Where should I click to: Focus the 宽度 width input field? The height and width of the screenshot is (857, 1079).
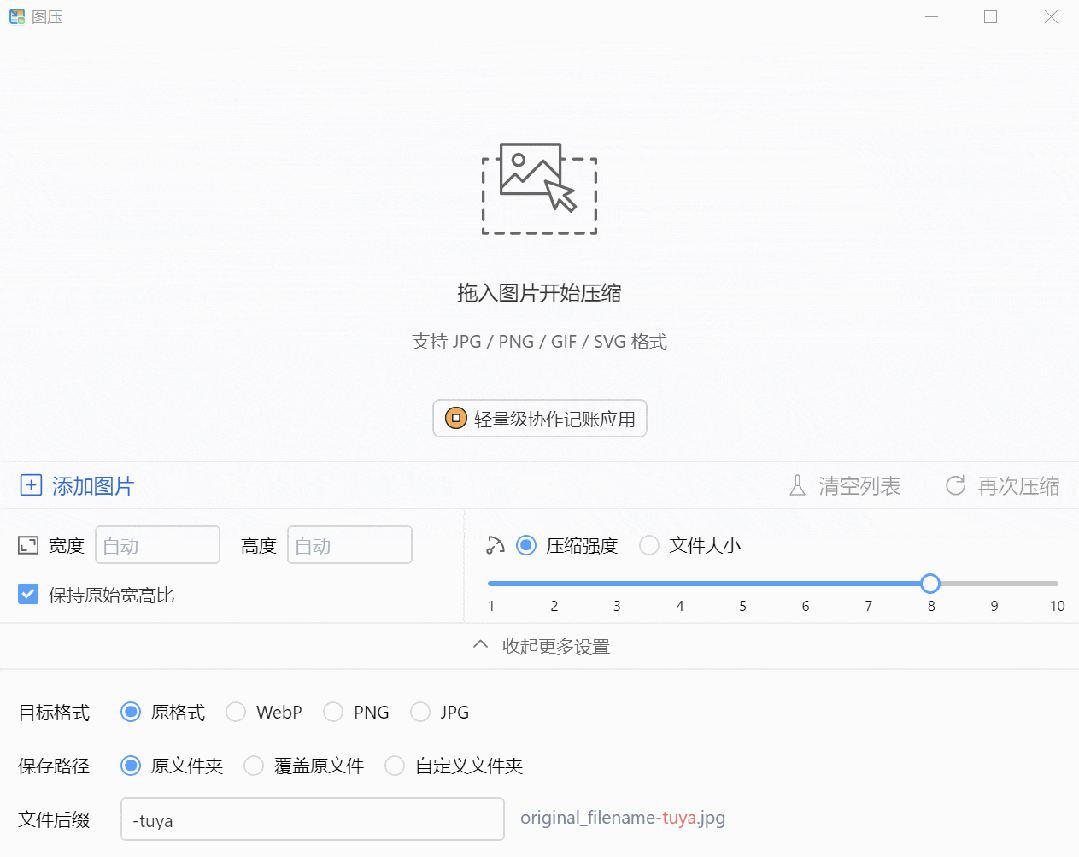[158, 544]
